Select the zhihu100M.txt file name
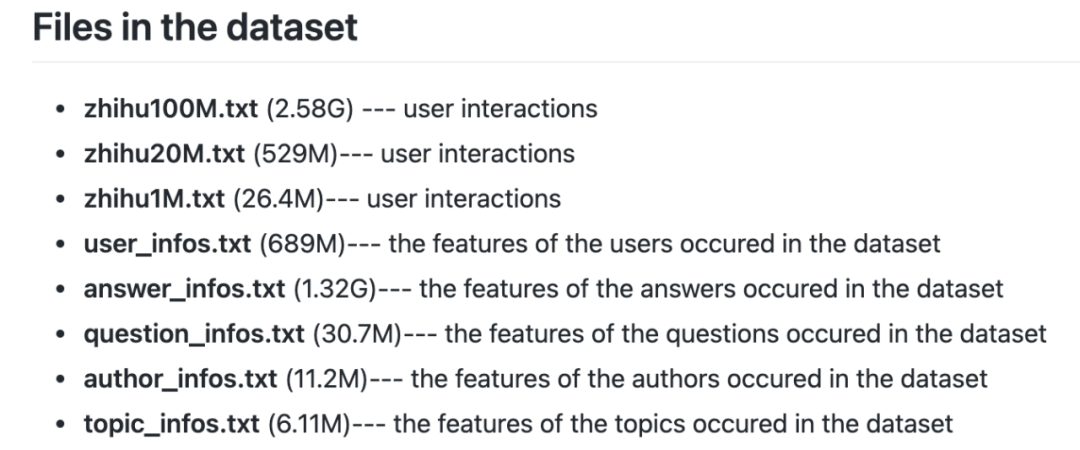 [171, 109]
